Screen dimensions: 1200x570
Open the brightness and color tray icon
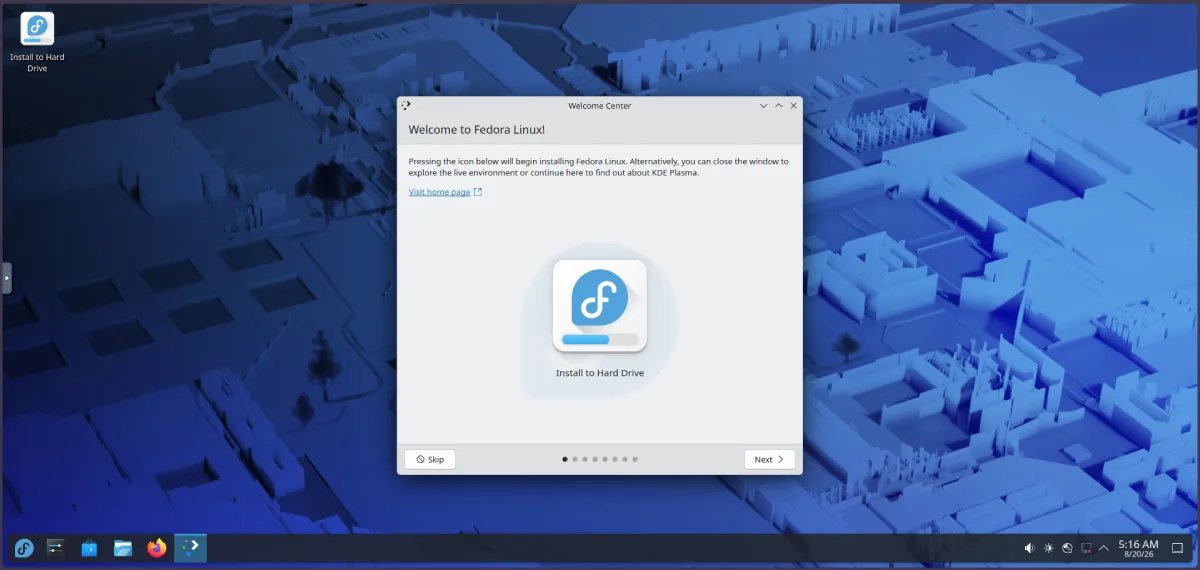click(1049, 548)
